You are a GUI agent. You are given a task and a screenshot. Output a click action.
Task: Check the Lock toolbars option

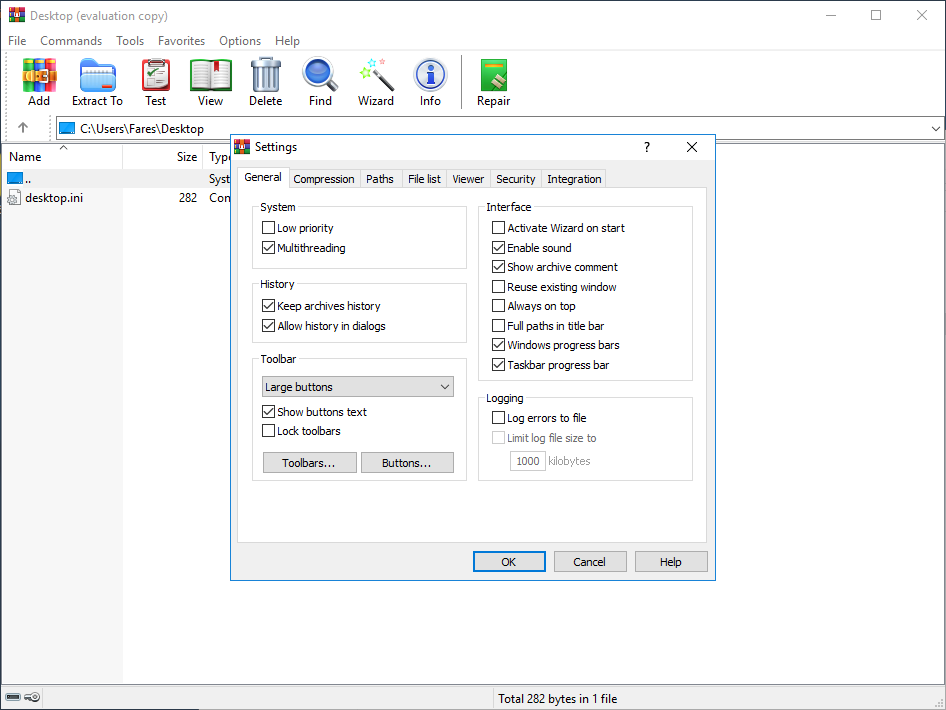[268, 431]
